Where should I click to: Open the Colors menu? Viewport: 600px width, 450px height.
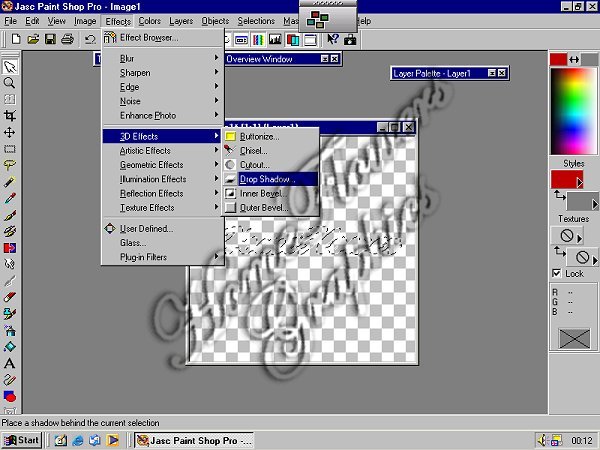pos(149,21)
